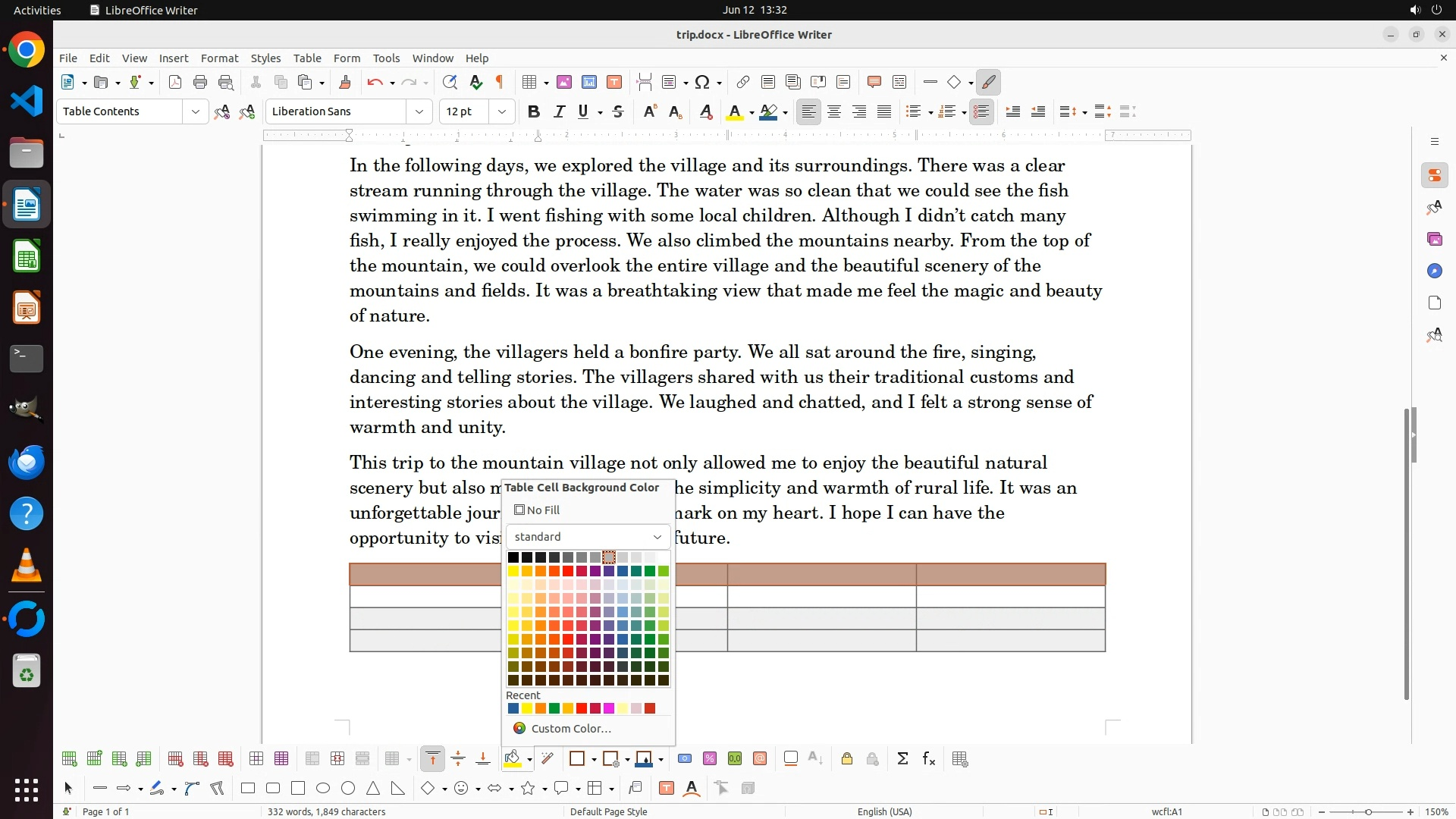Screen dimensions: 1456x819
Task: Click the 12 pt font size field
Action: coord(464,112)
